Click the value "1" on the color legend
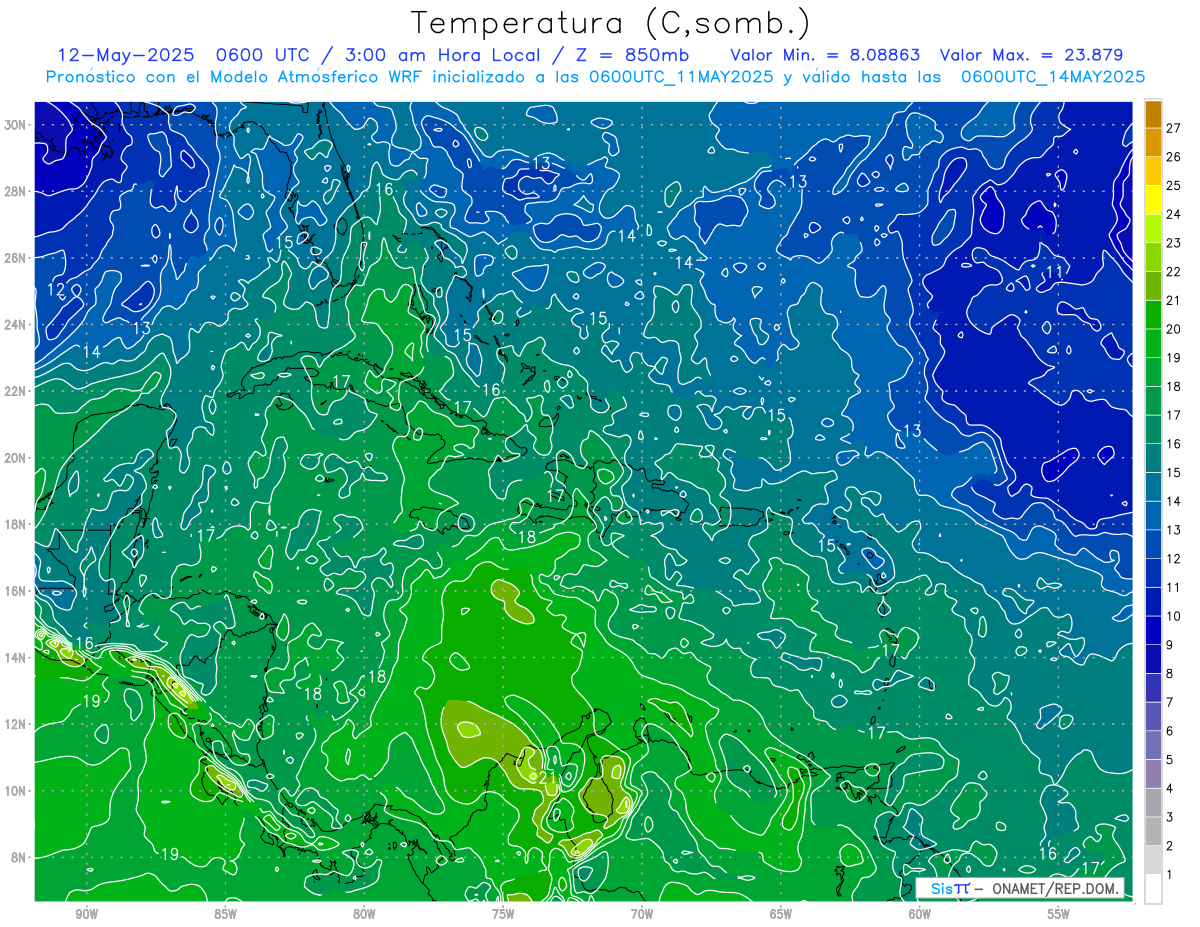Viewport: 1200px width, 927px height. tap(1169, 875)
